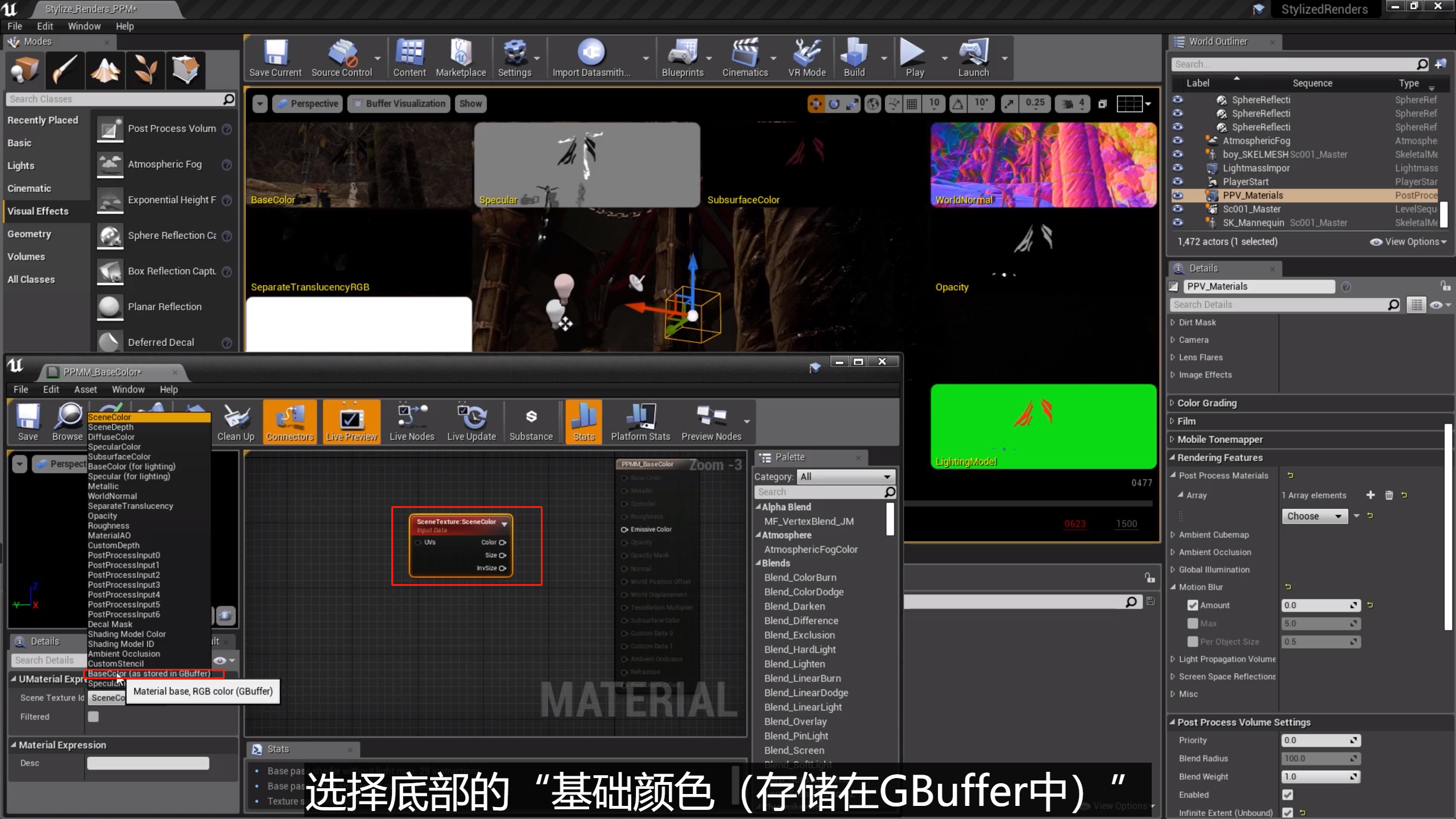Viewport: 1456px width, 819px height.
Task: Click the Blueprints toolbar icon
Action: pos(682,57)
